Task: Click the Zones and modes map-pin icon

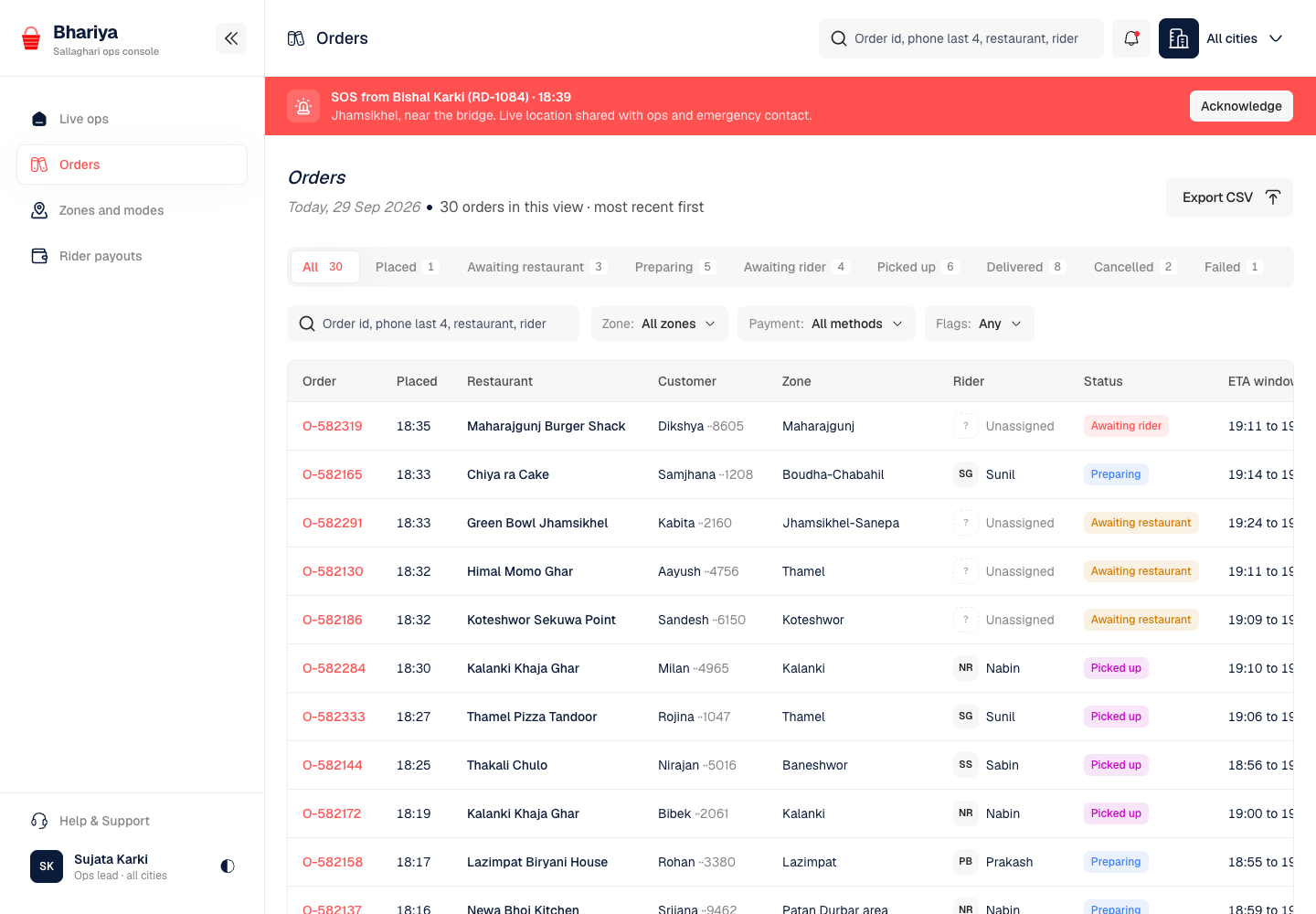Action: (39, 210)
